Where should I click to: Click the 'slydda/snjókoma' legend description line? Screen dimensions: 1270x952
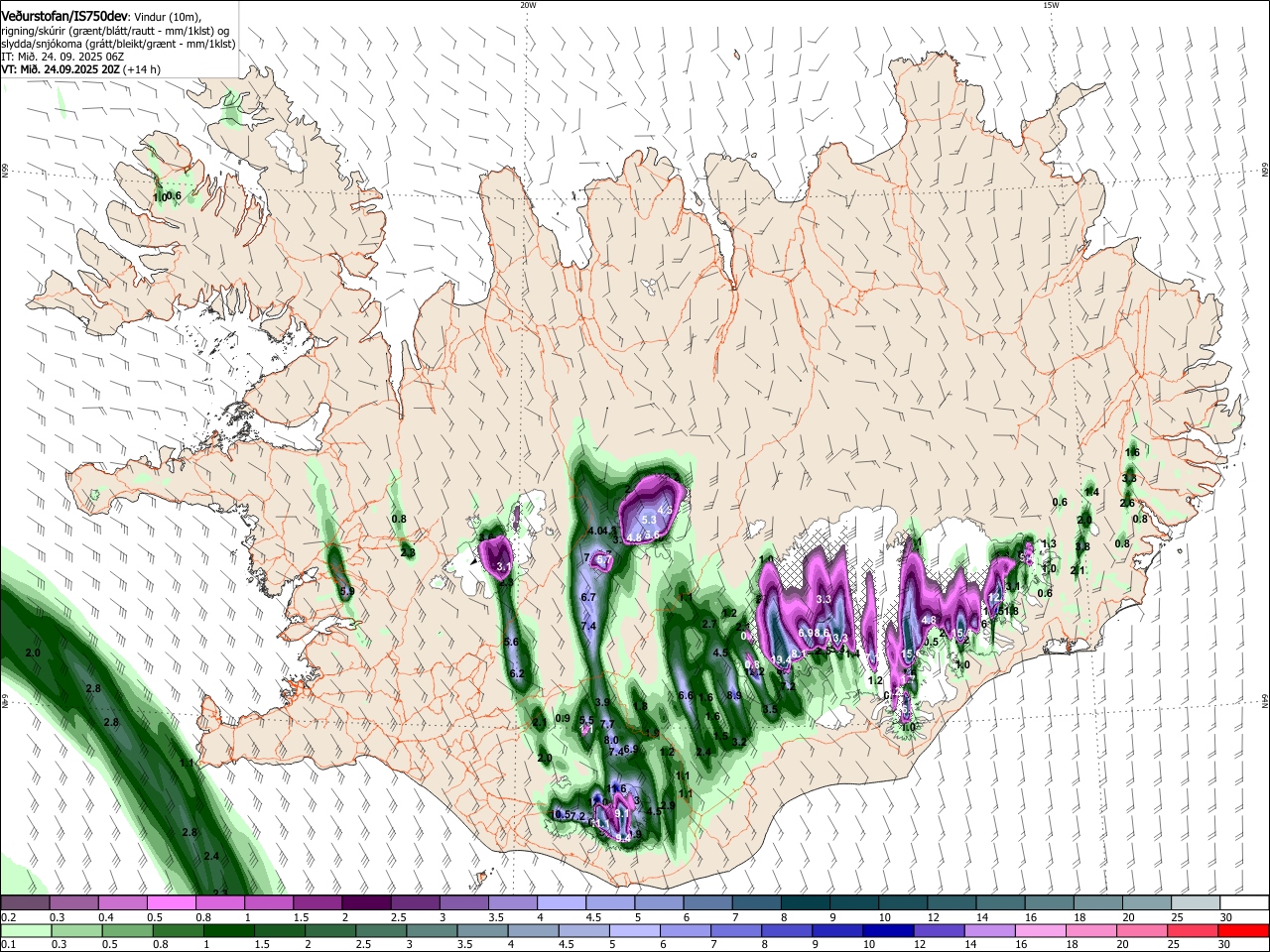click(118, 44)
